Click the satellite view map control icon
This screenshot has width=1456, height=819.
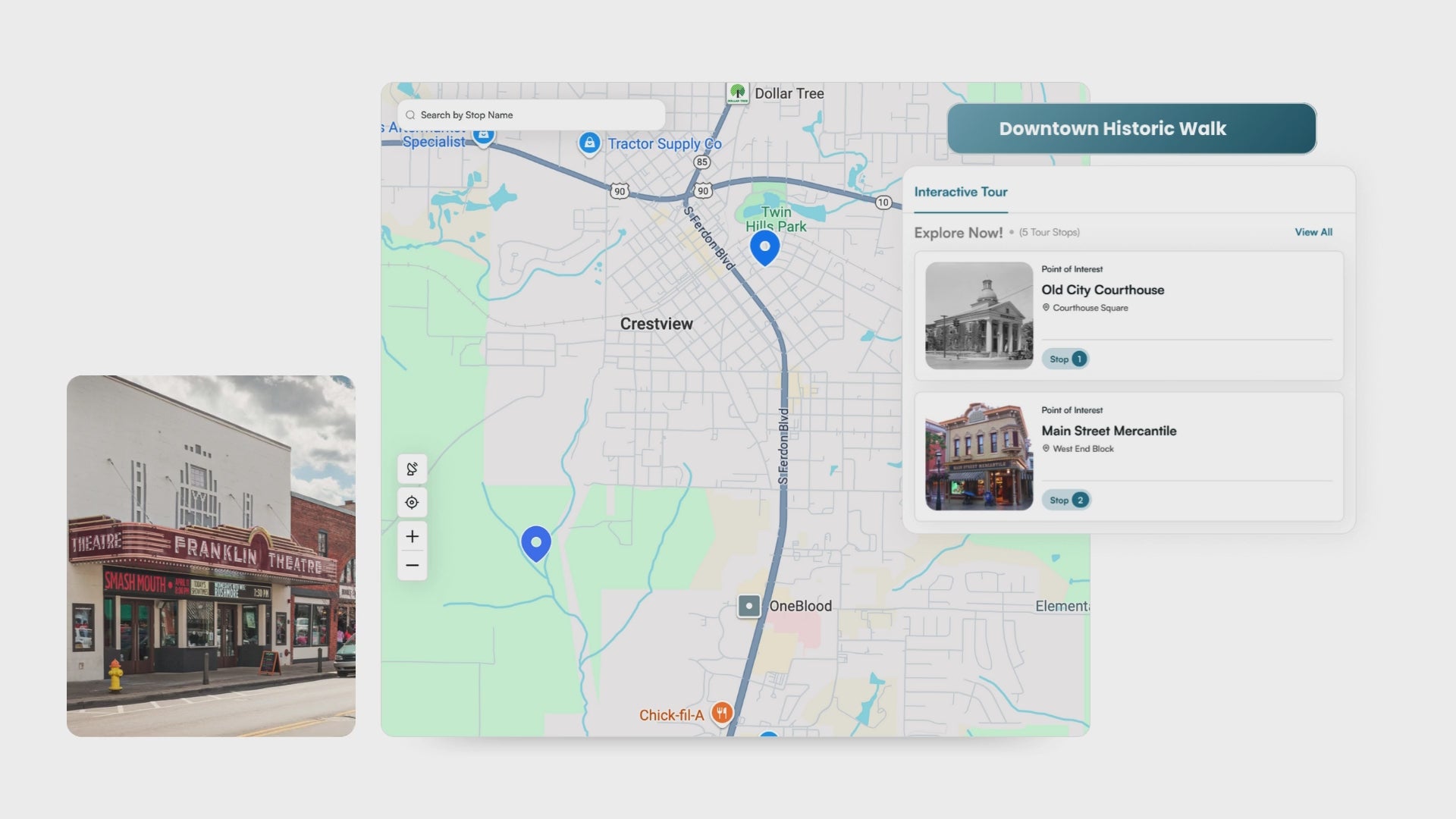(x=412, y=469)
